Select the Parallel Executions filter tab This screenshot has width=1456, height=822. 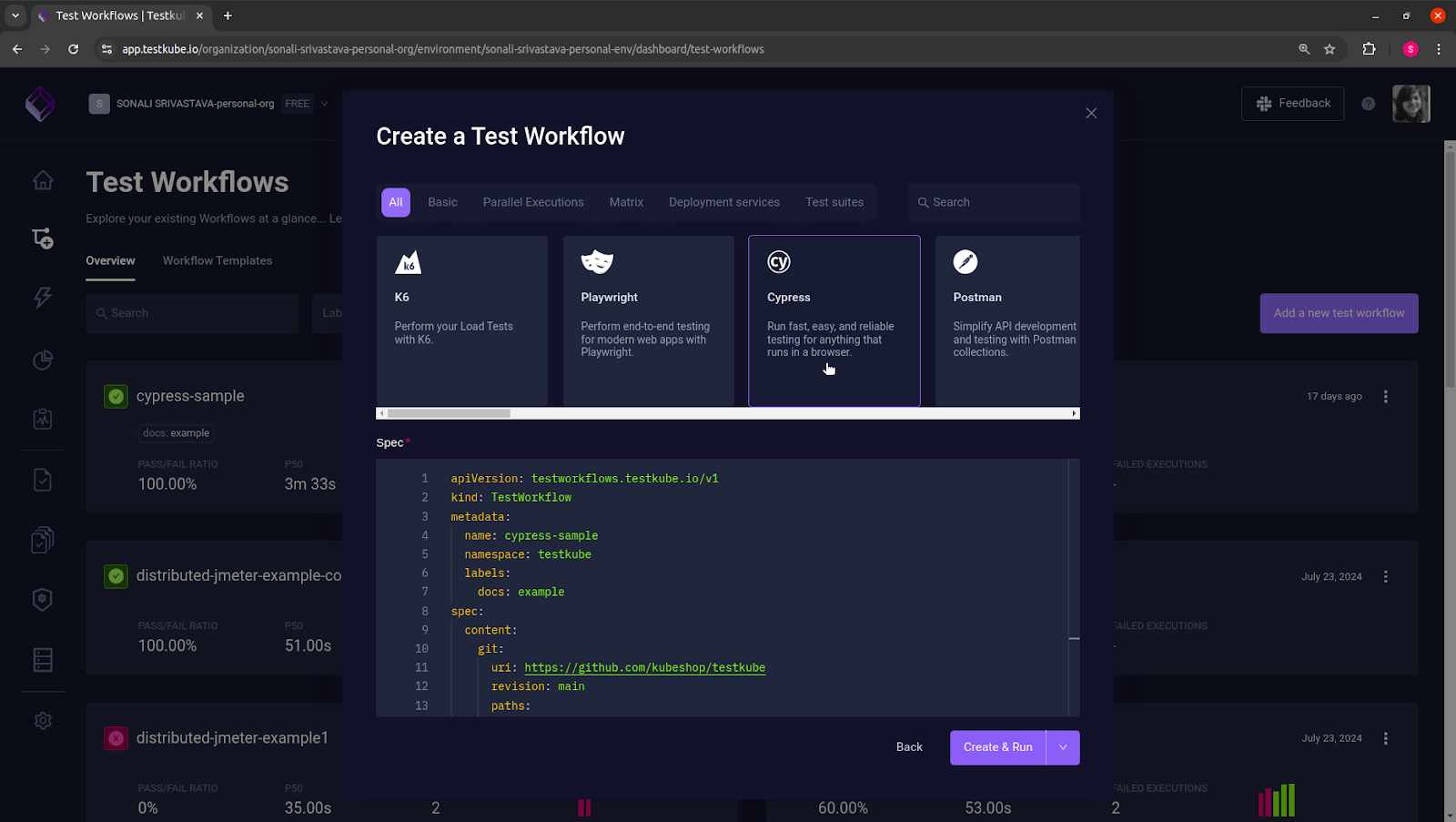coord(533,202)
